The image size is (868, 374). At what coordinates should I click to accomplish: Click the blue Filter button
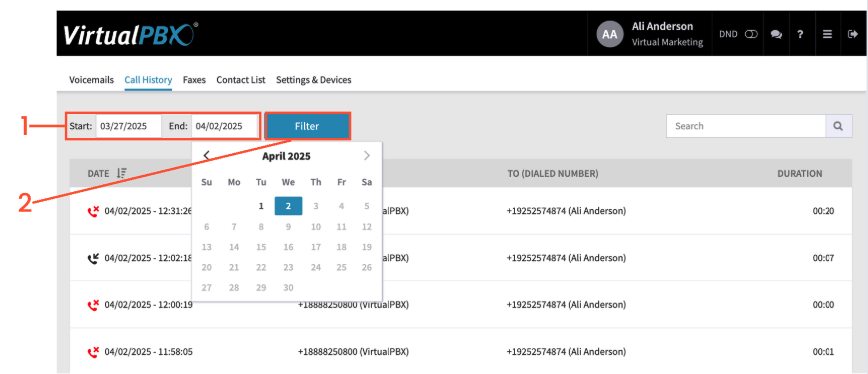307,126
